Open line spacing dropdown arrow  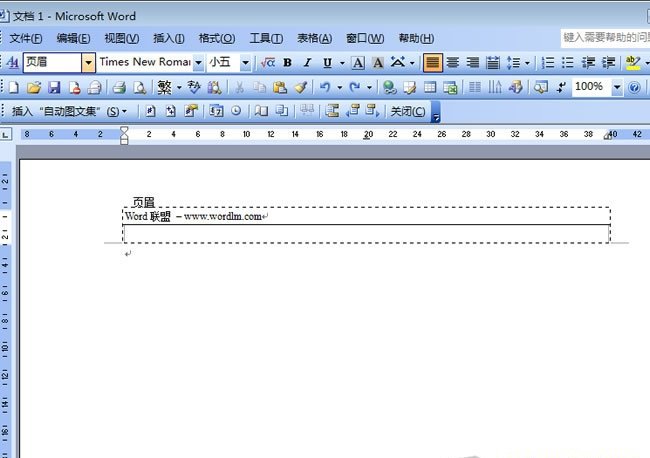527,63
